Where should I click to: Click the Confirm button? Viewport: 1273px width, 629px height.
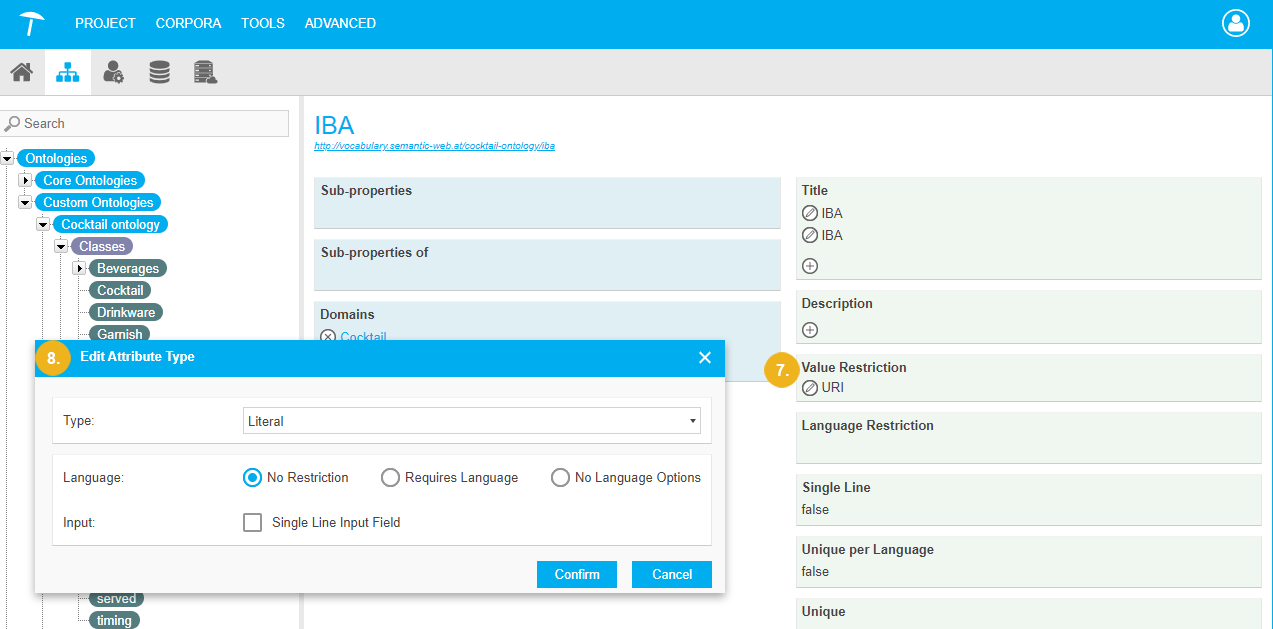(x=577, y=574)
